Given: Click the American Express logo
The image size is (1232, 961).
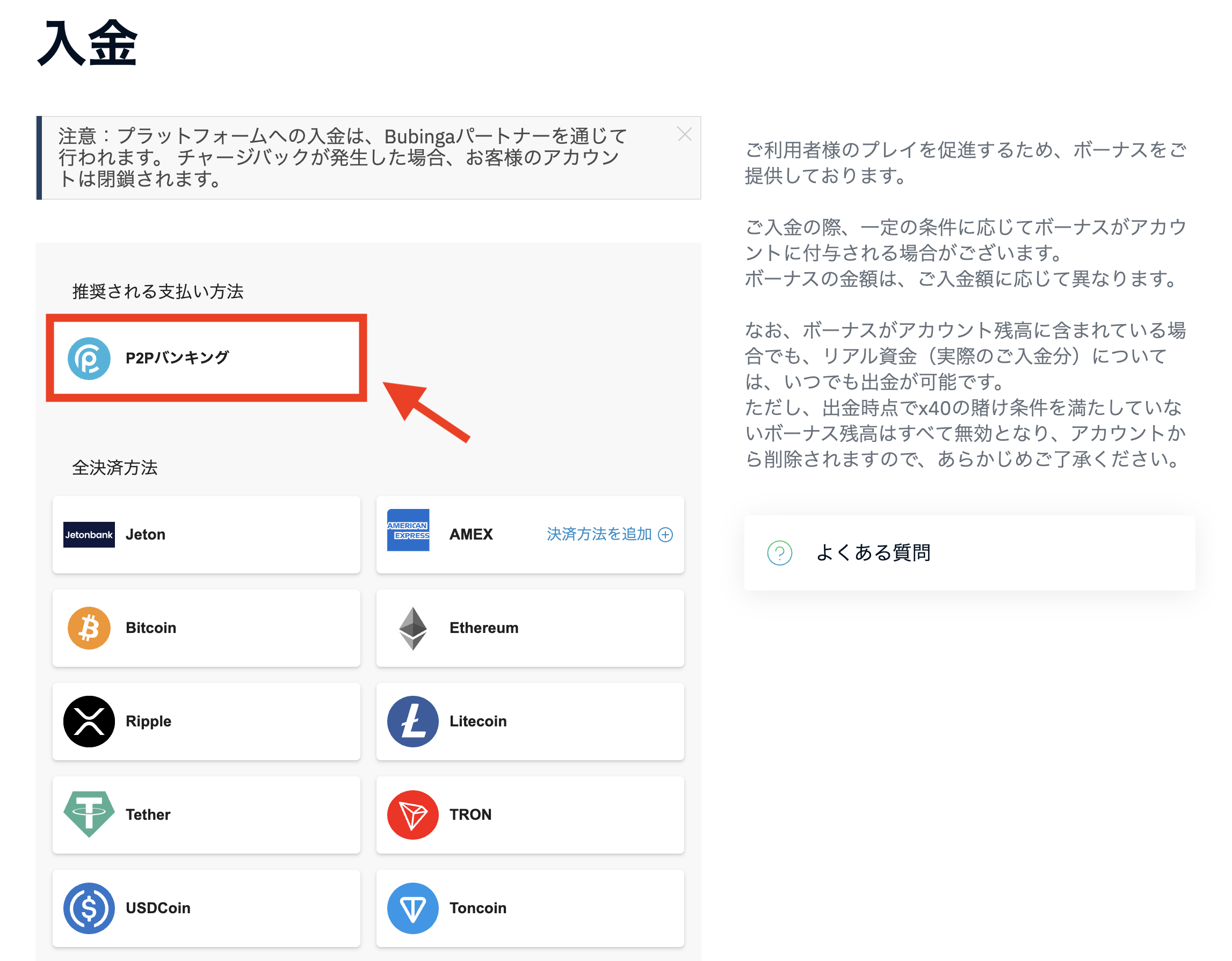Looking at the screenshot, I should 408,530.
